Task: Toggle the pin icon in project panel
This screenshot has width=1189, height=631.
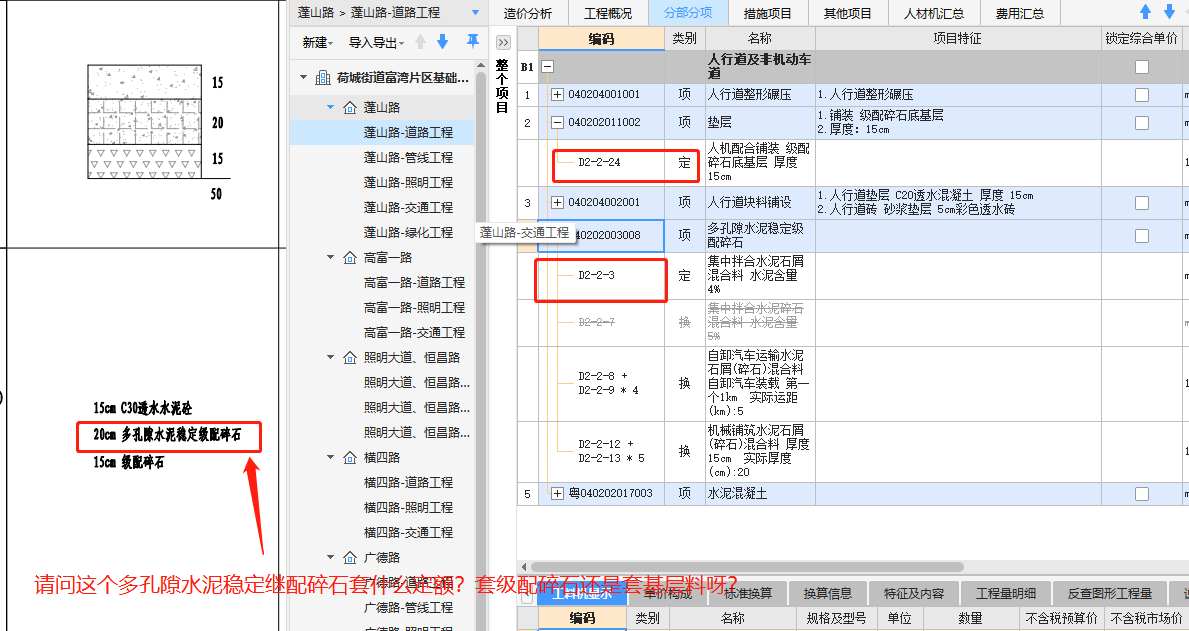Action: point(472,41)
